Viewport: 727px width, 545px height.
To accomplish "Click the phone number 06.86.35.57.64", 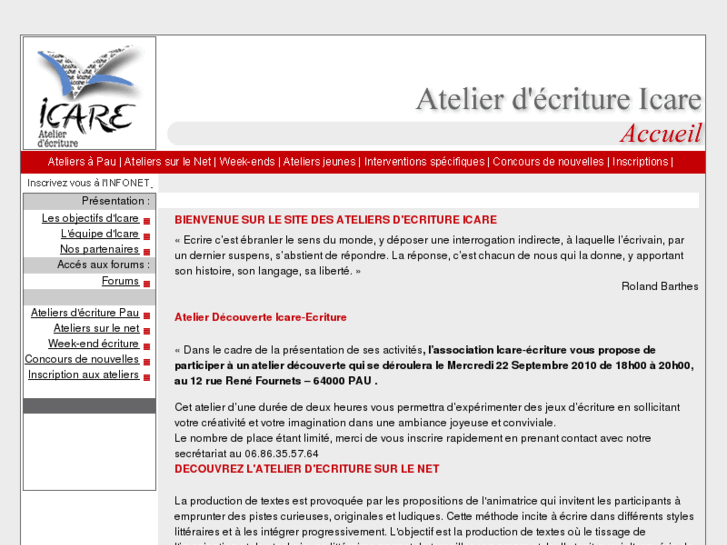I will click(x=281, y=454).
